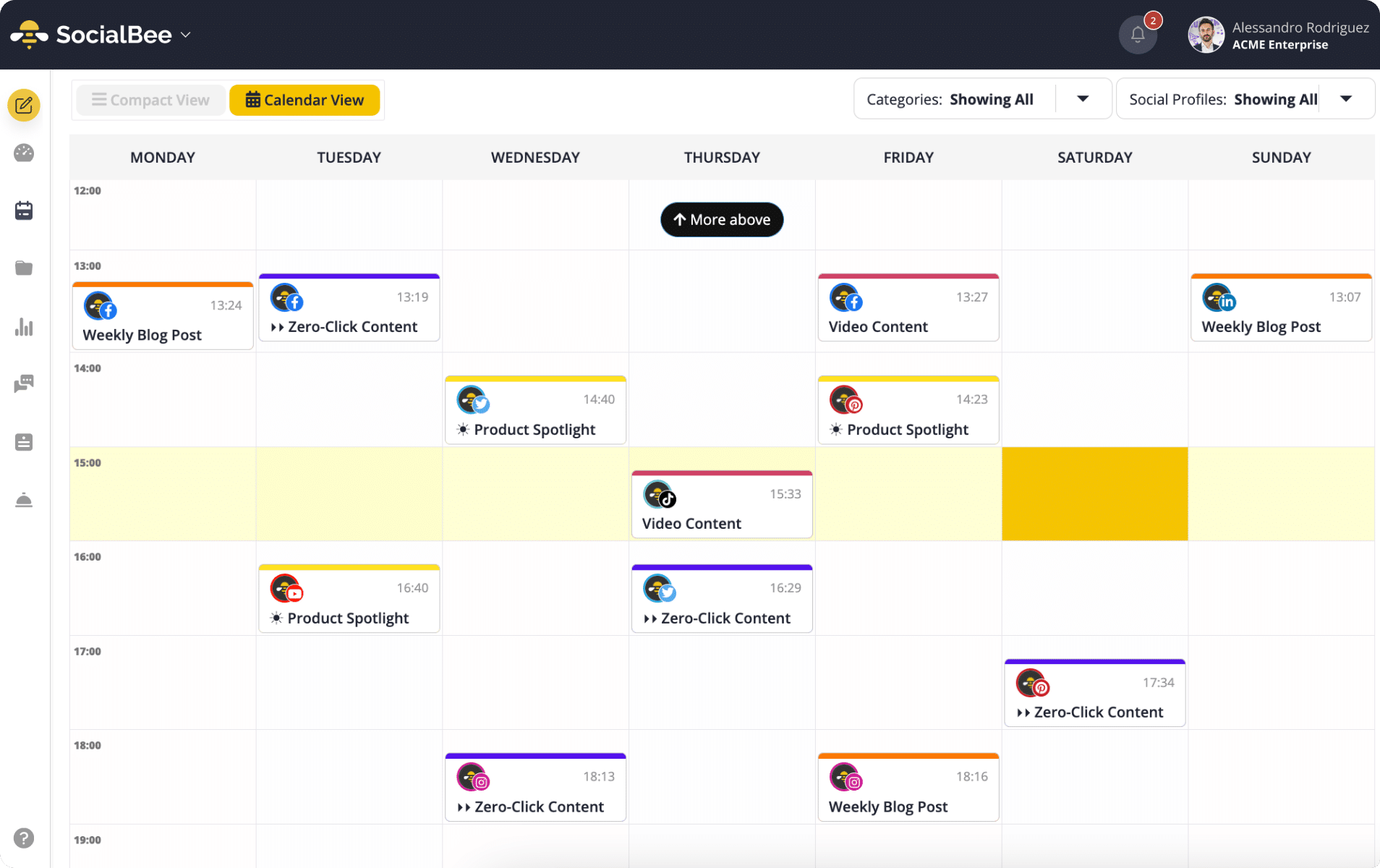
Task: Open the content categories folder icon
Action: 24,268
